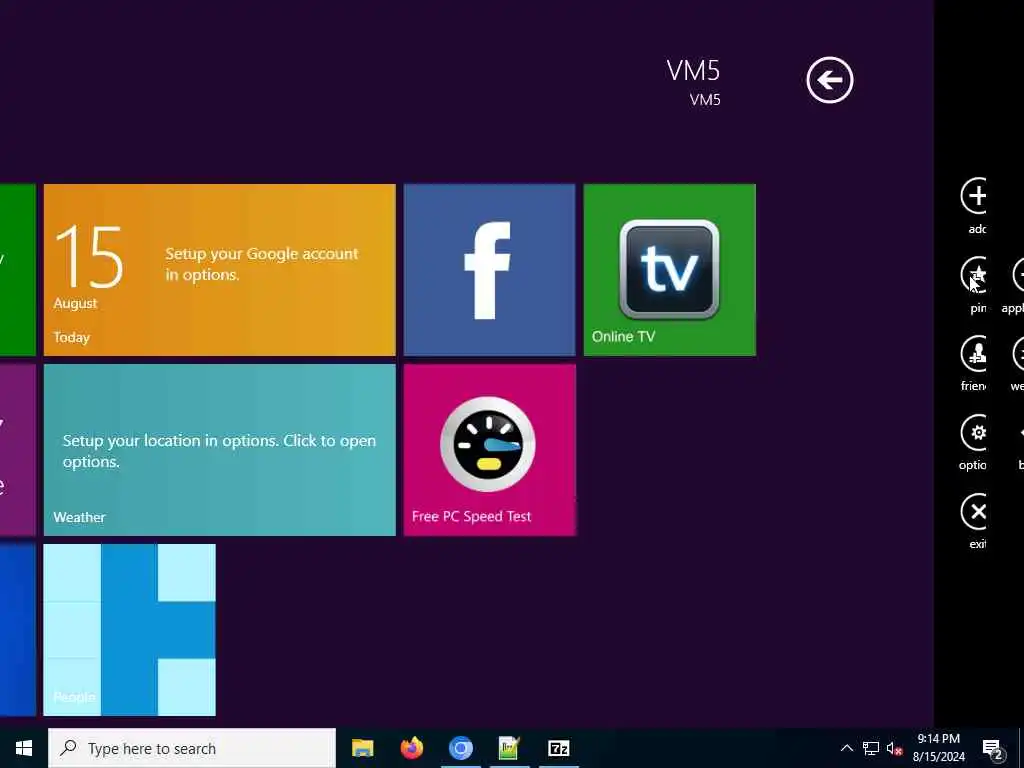Open the Windows Start button

(24, 748)
